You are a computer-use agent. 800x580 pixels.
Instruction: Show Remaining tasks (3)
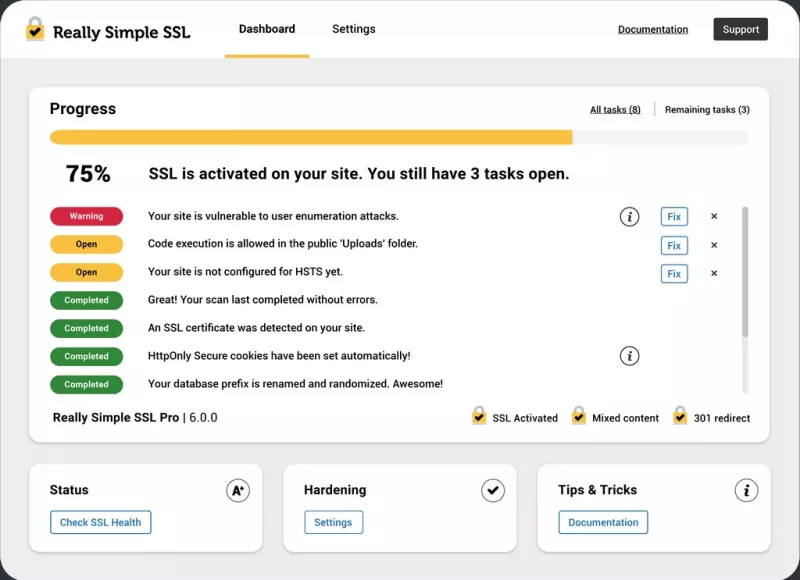point(707,110)
